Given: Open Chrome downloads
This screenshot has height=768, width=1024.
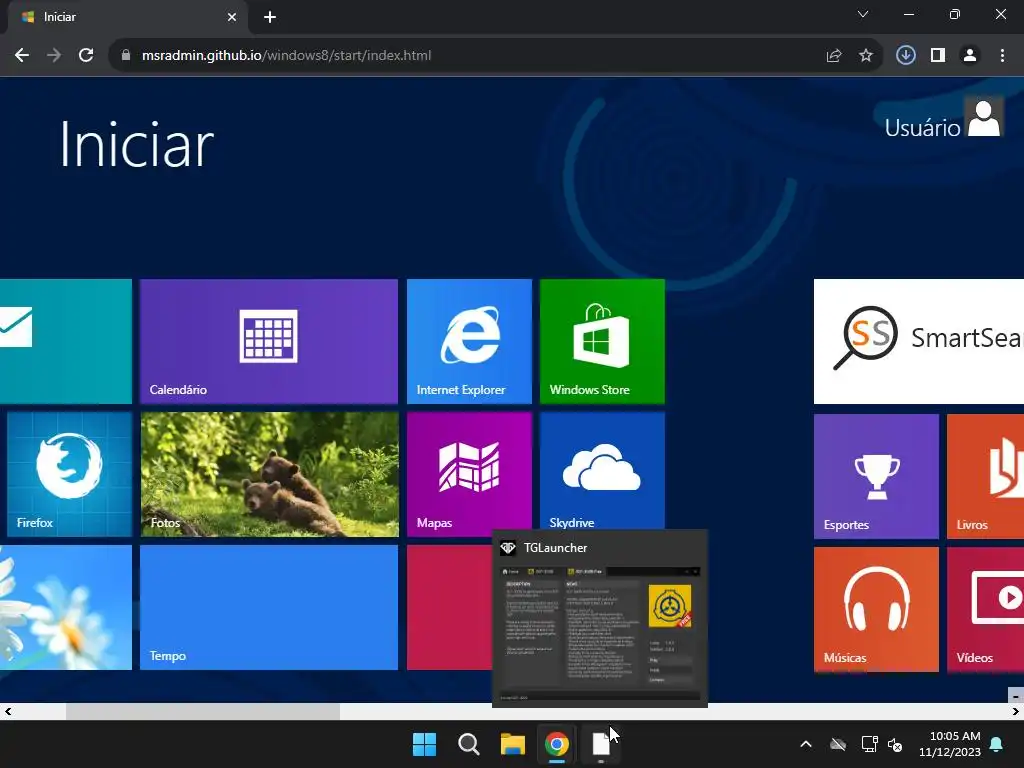Looking at the screenshot, I should [x=905, y=56].
